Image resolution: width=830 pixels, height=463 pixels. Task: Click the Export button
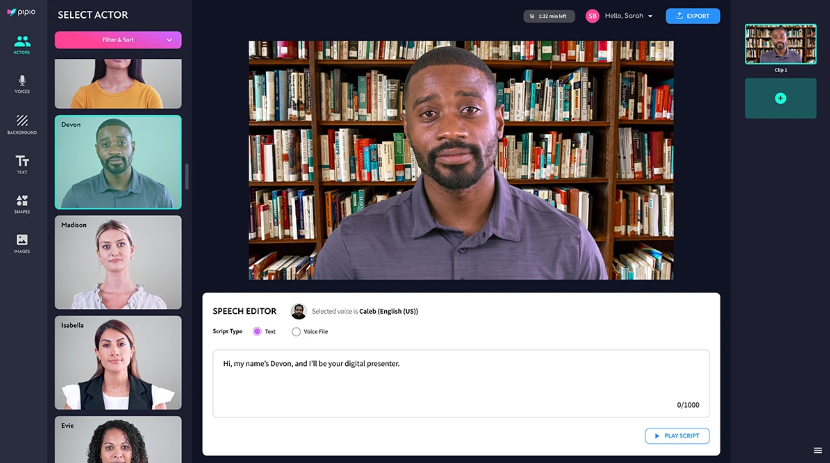692,16
